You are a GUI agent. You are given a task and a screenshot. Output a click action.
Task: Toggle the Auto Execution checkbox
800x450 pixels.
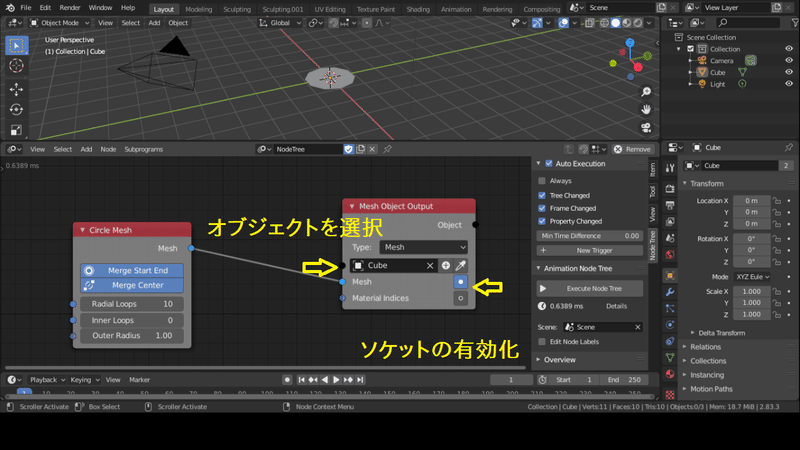point(549,164)
